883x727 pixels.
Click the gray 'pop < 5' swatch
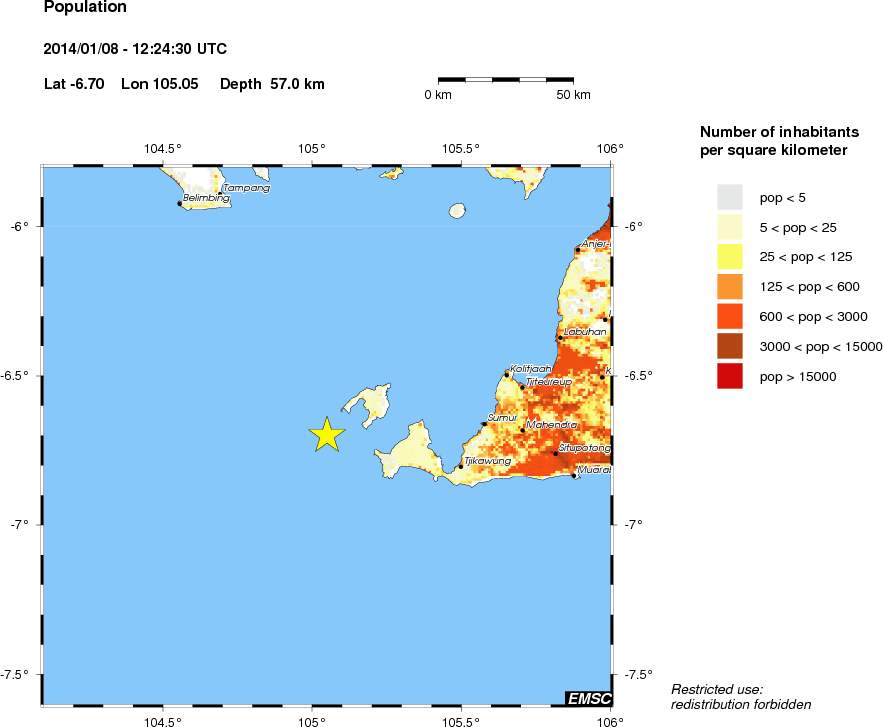click(x=730, y=197)
